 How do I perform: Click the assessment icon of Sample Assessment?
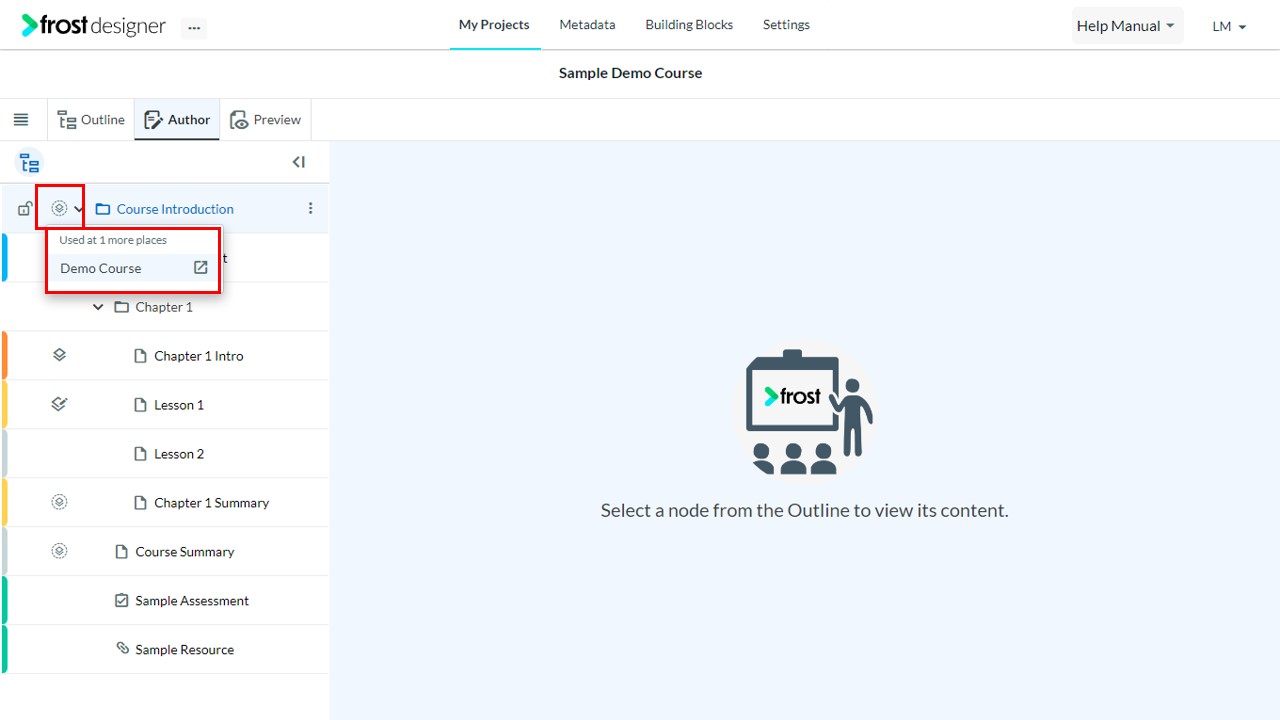(122, 600)
